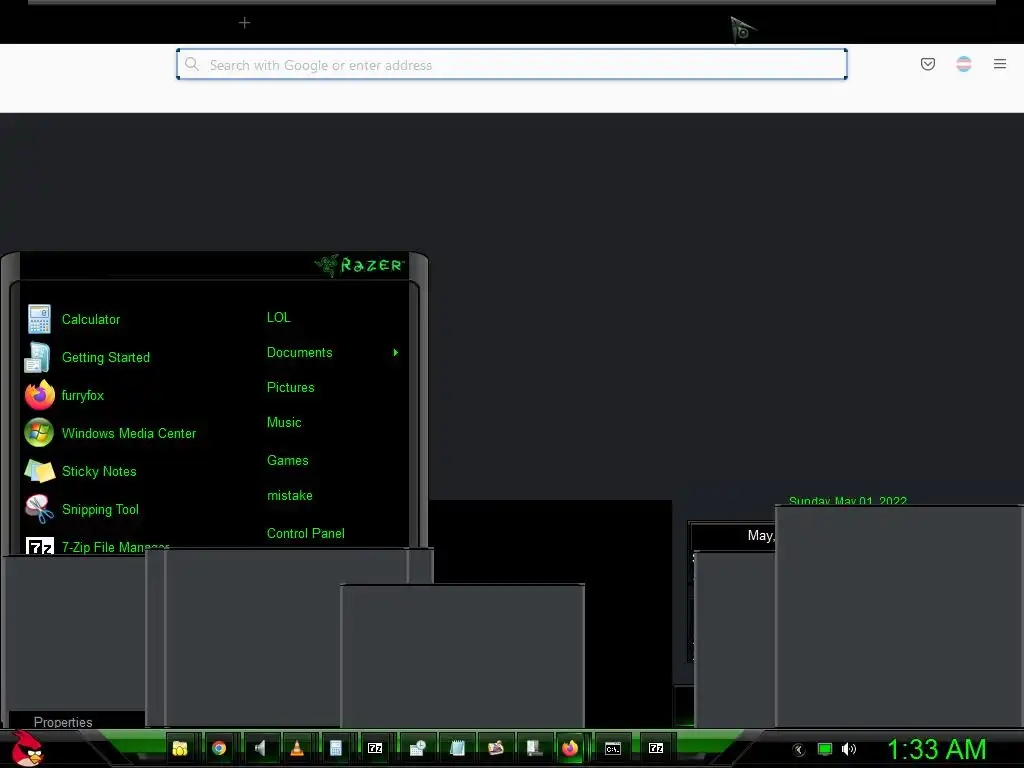Open the Command Prompt taskbar icon
Image resolution: width=1024 pixels, height=768 pixels.
[x=613, y=748]
